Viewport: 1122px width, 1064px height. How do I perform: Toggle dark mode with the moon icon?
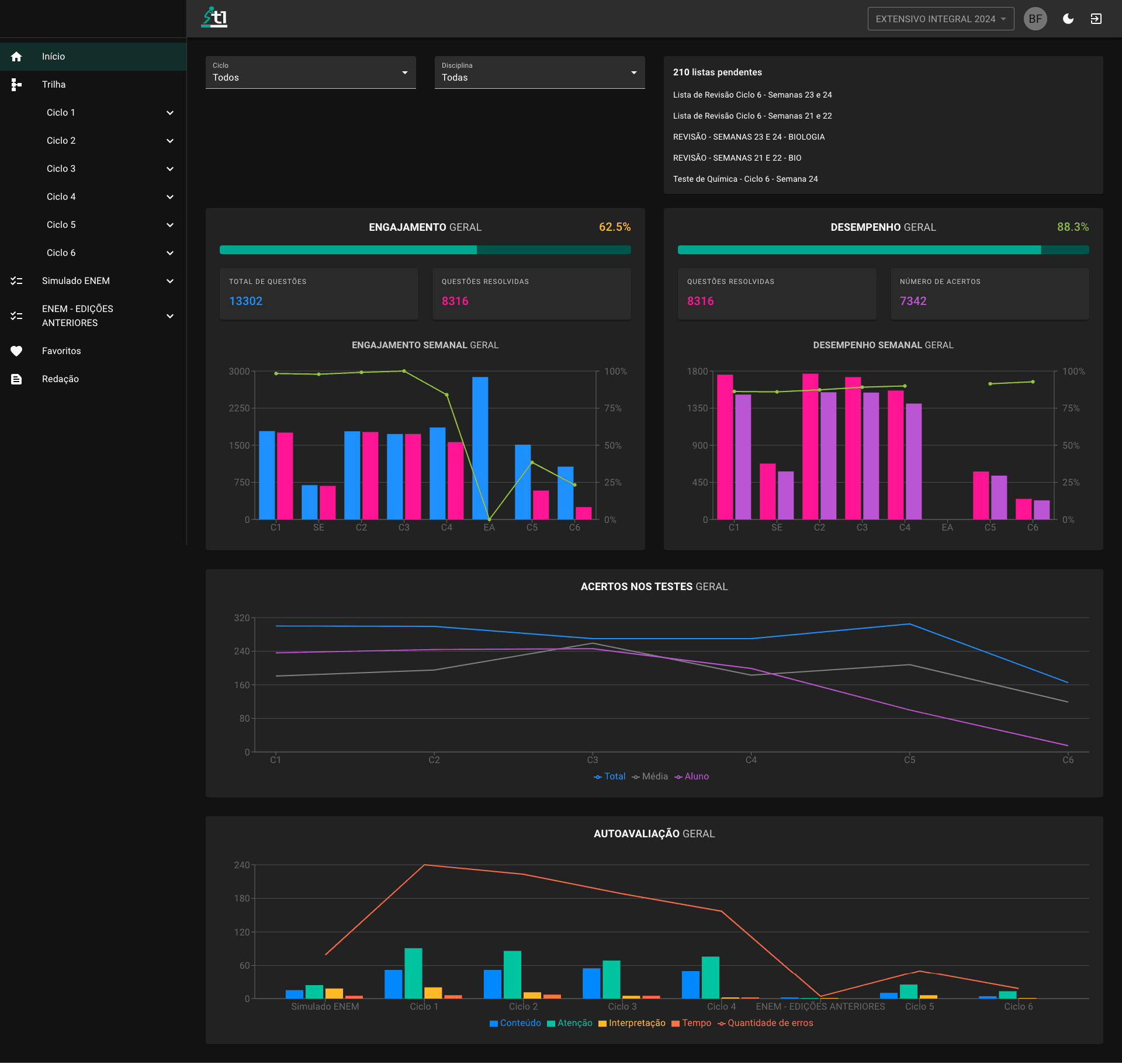[x=1068, y=19]
